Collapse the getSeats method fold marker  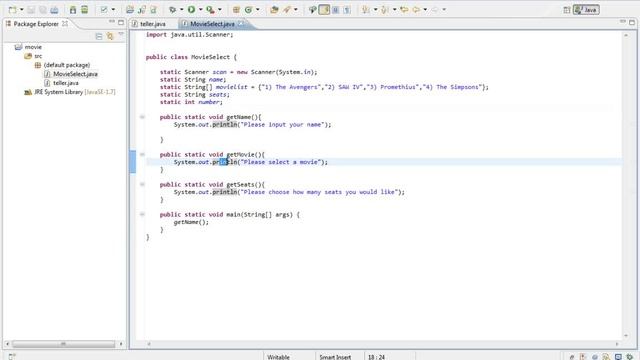point(142,184)
